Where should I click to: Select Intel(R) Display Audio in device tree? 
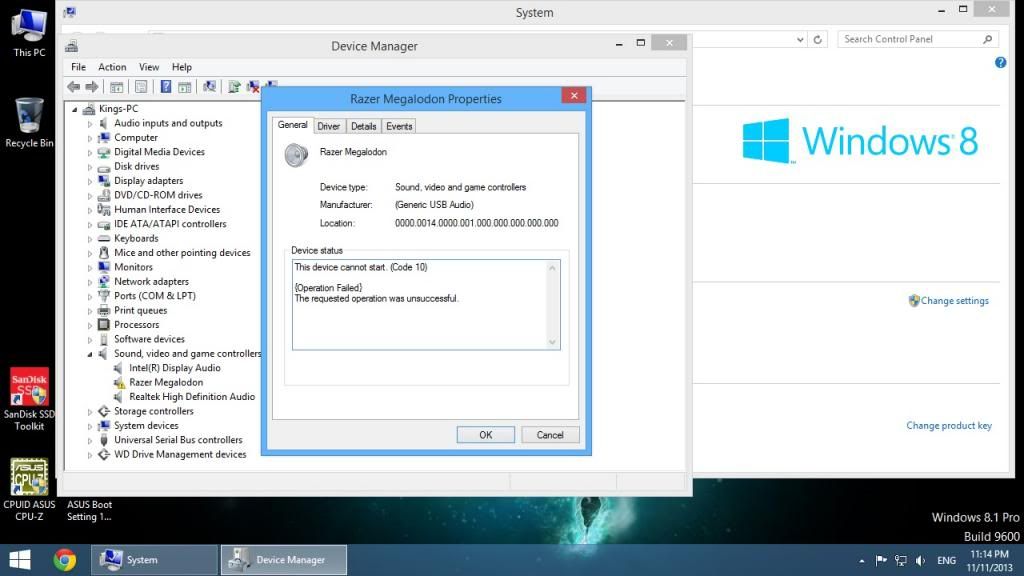(x=175, y=368)
